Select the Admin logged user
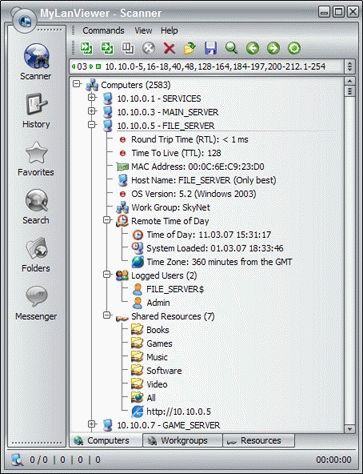363x474 pixels. click(x=158, y=303)
